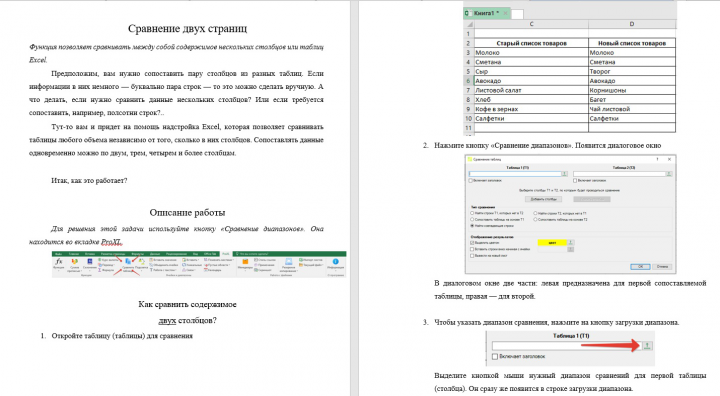Toggle the 'Выделить цветом' checkbox
Screen dimensions: 720x396
(472, 243)
